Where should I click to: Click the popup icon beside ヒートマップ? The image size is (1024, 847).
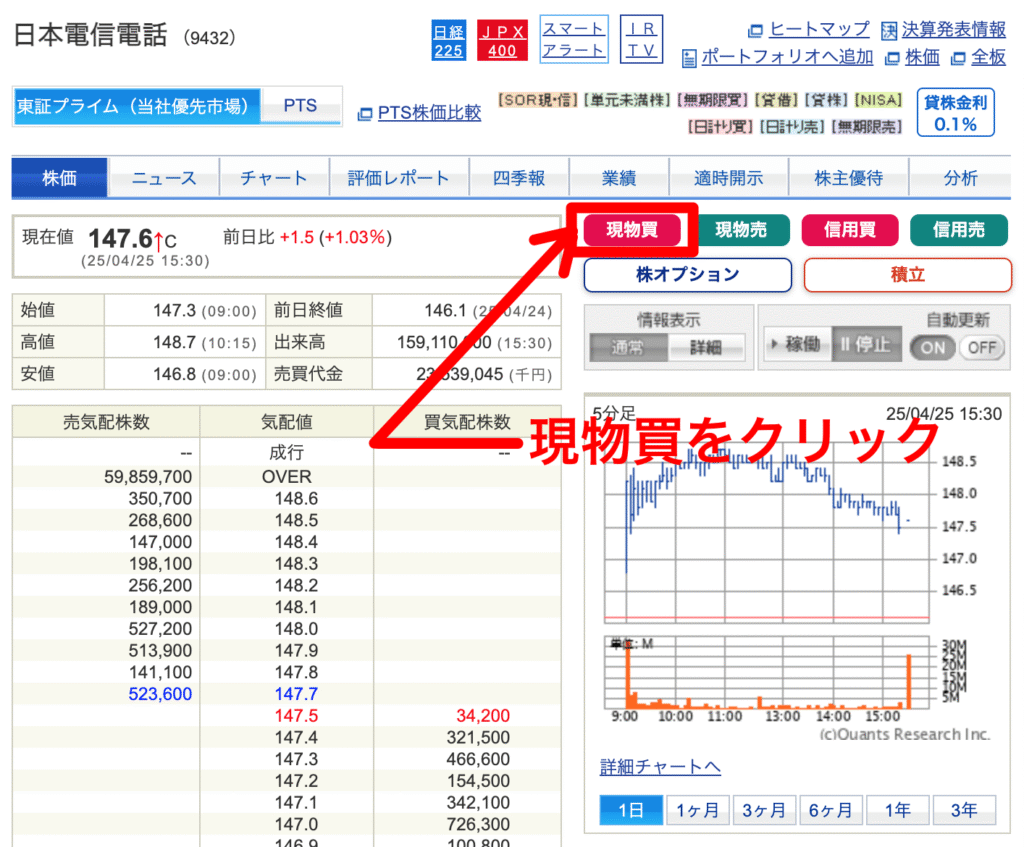(x=756, y=30)
